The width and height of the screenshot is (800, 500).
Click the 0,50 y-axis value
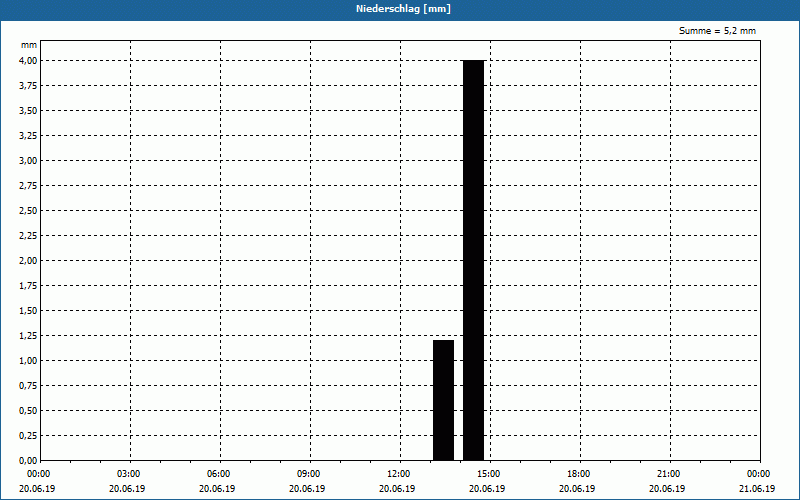click(28, 411)
